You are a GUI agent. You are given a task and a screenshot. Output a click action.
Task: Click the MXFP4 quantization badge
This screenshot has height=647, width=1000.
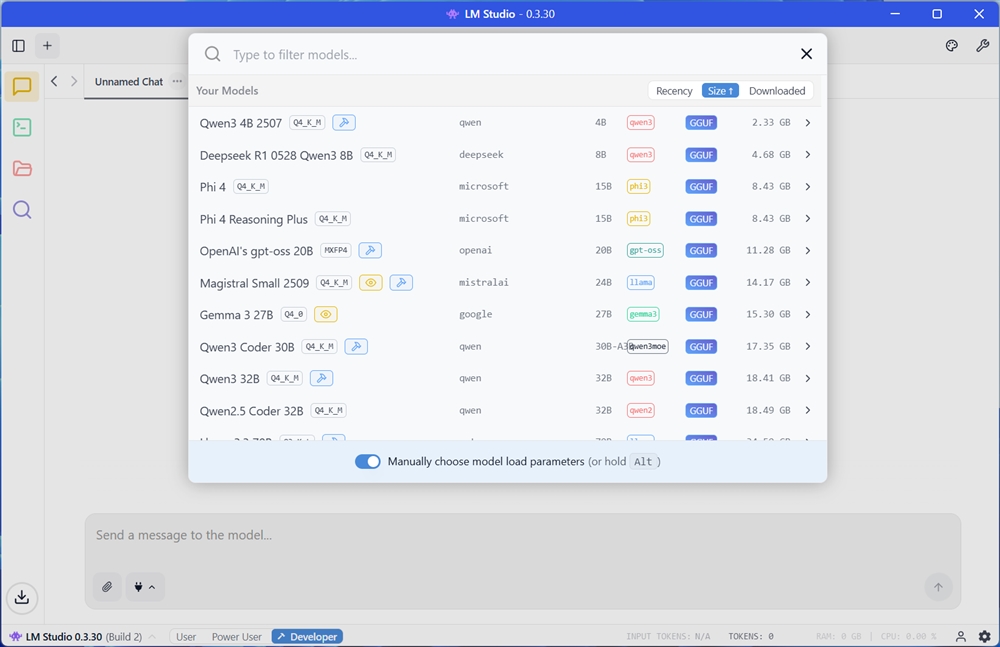(335, 250)
